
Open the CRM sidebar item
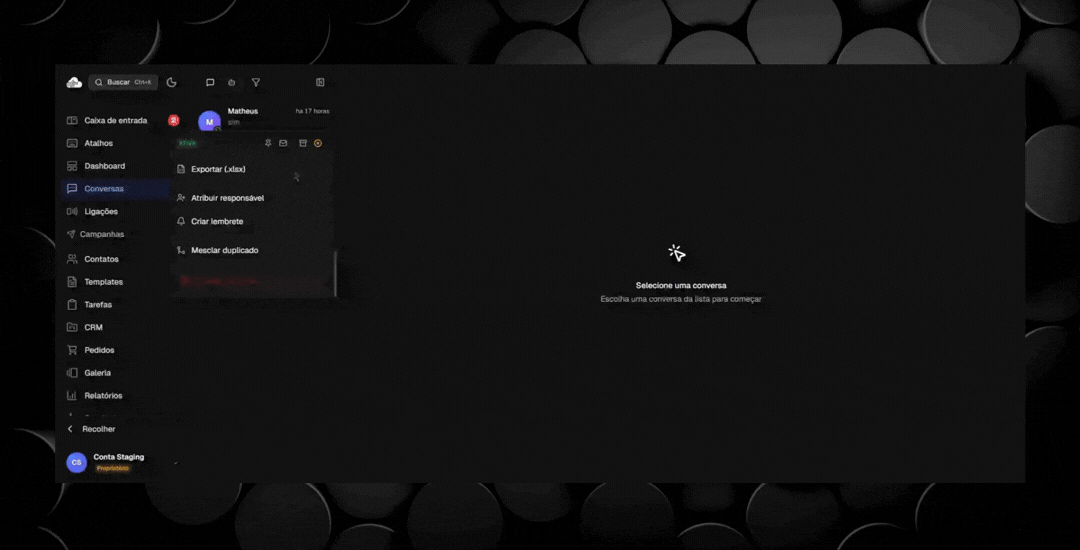click(x=116, y=328)
